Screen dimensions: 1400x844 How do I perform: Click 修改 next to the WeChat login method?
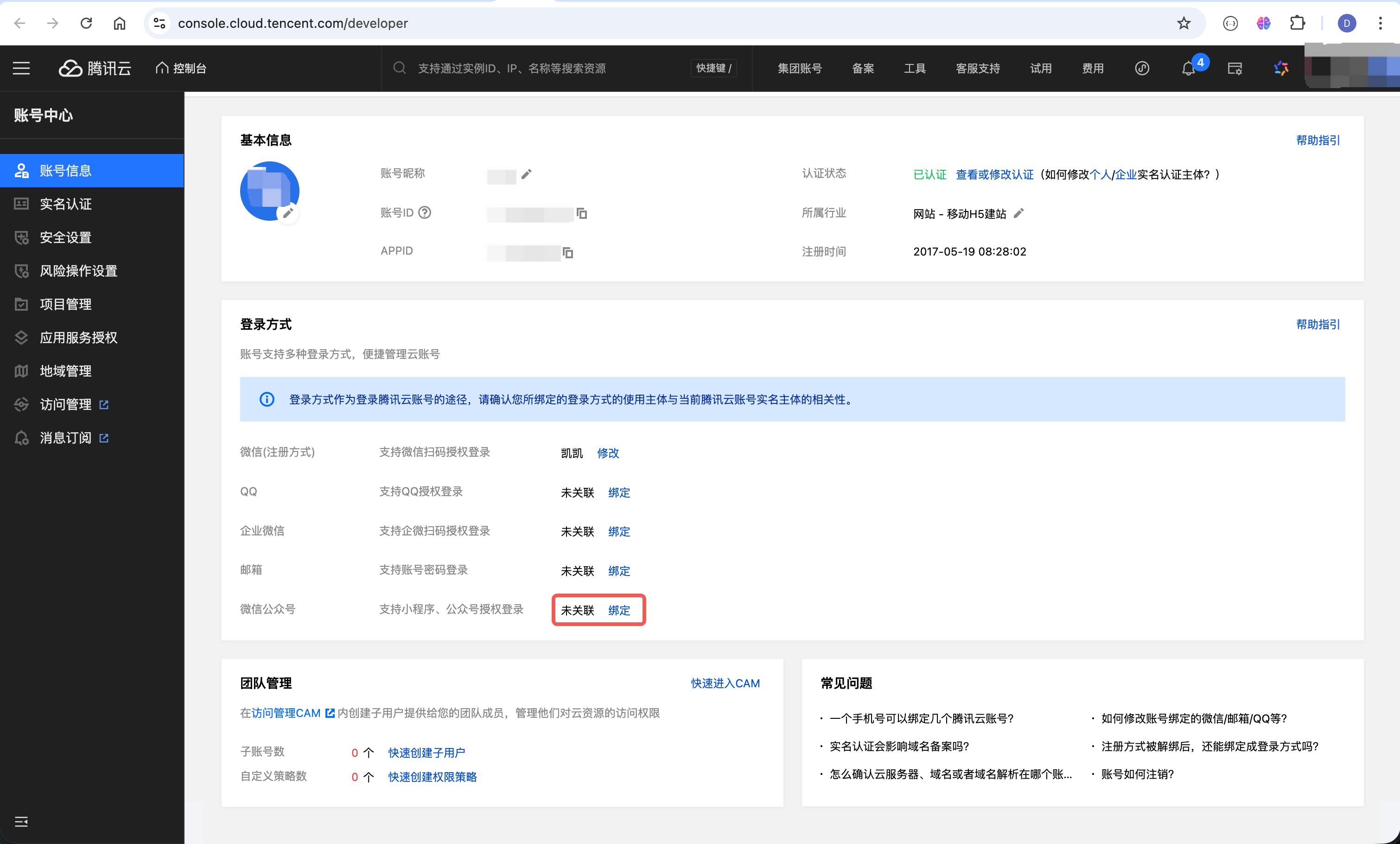[607, 454]
